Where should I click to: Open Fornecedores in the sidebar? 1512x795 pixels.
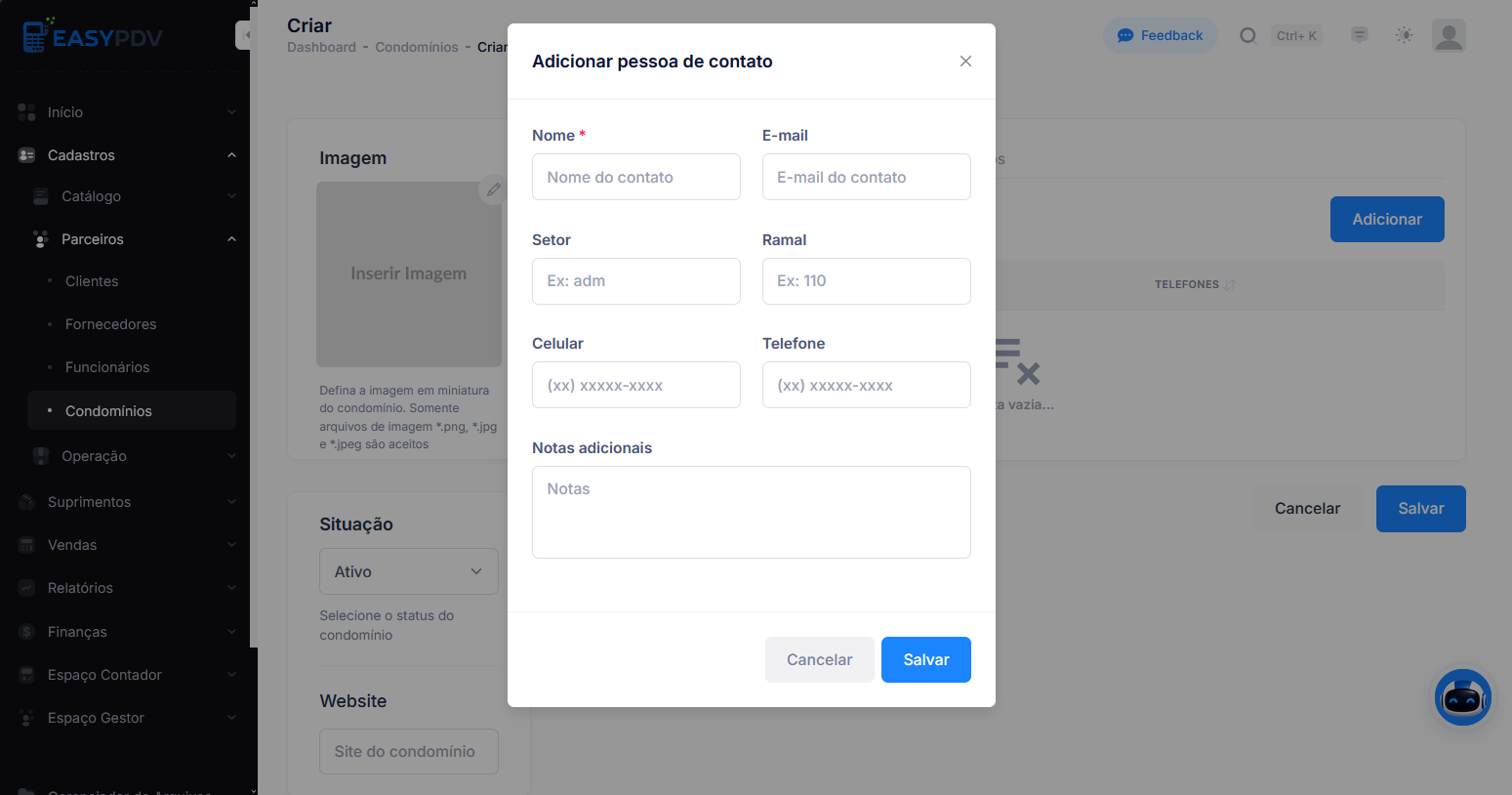click(x=110, y=324)
